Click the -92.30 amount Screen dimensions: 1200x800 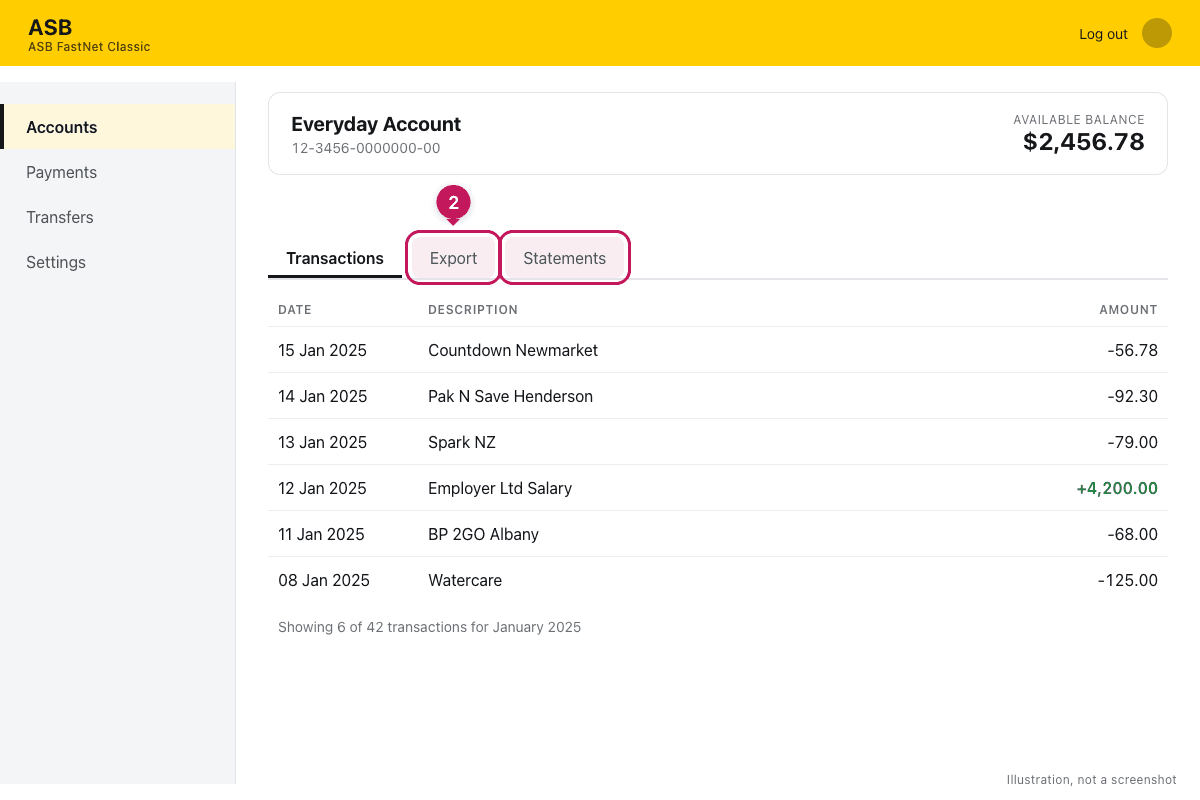(1132, 396)
